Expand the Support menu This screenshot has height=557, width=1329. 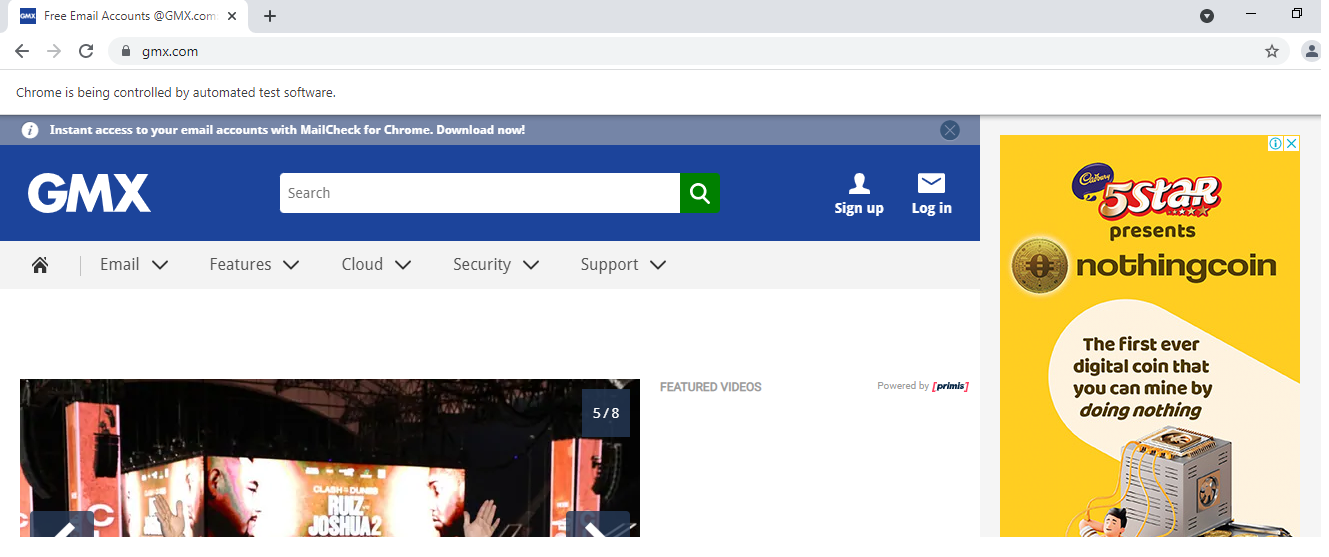pyautogui.click(x=623, y=265)
